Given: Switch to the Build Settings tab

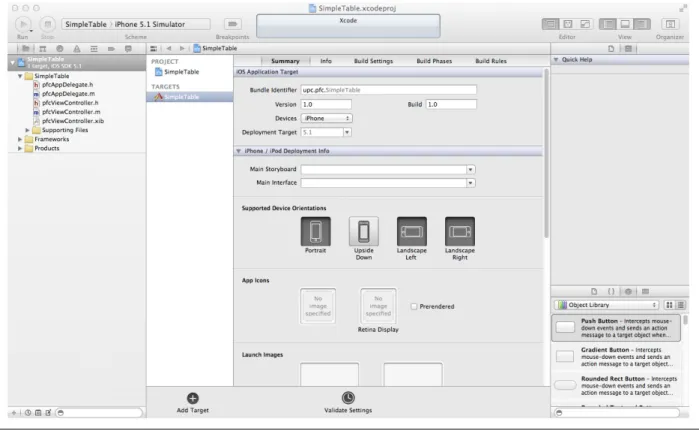Looking at the screenshot, I should click(x=374, y=61).
